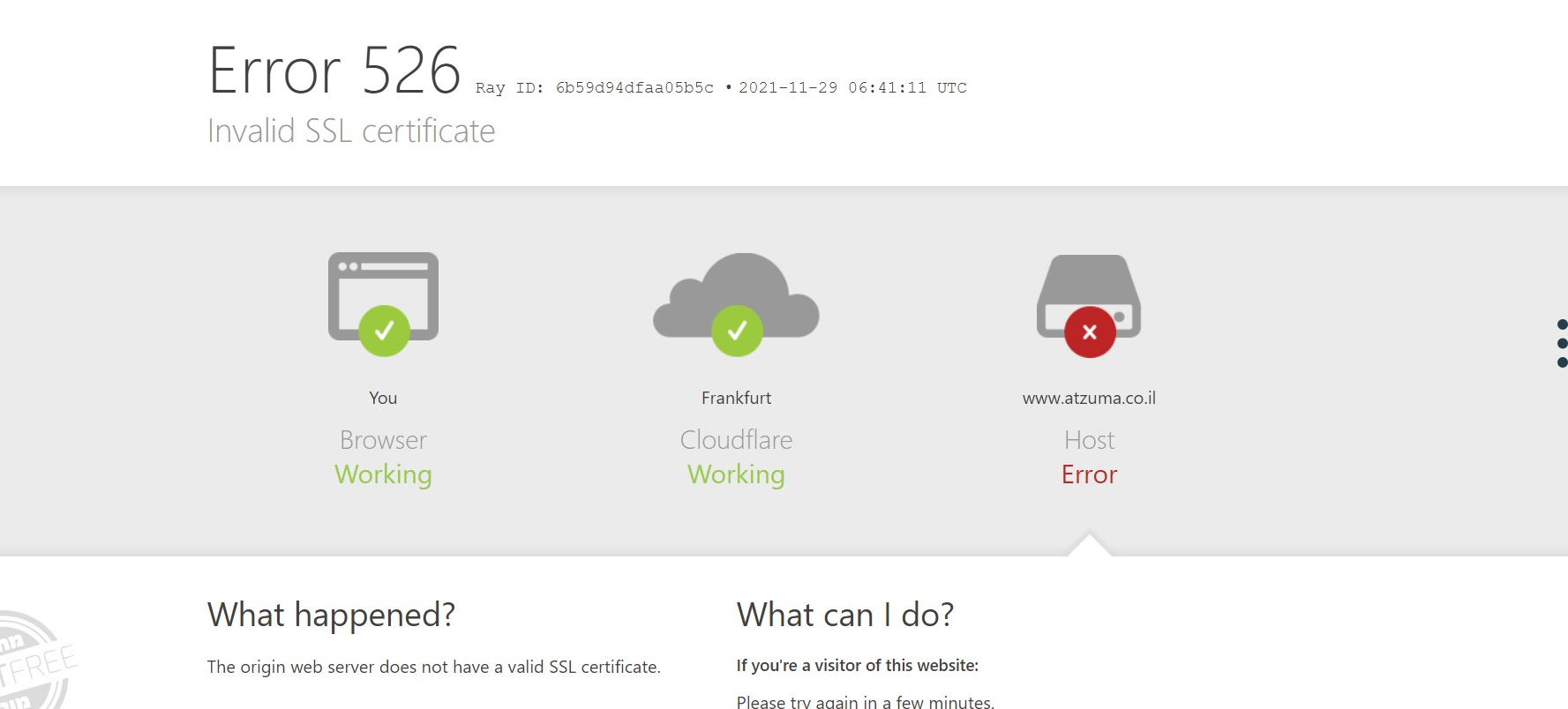
Task: Click Please try again in a few minutes text
Action: (x=866, y=702)
